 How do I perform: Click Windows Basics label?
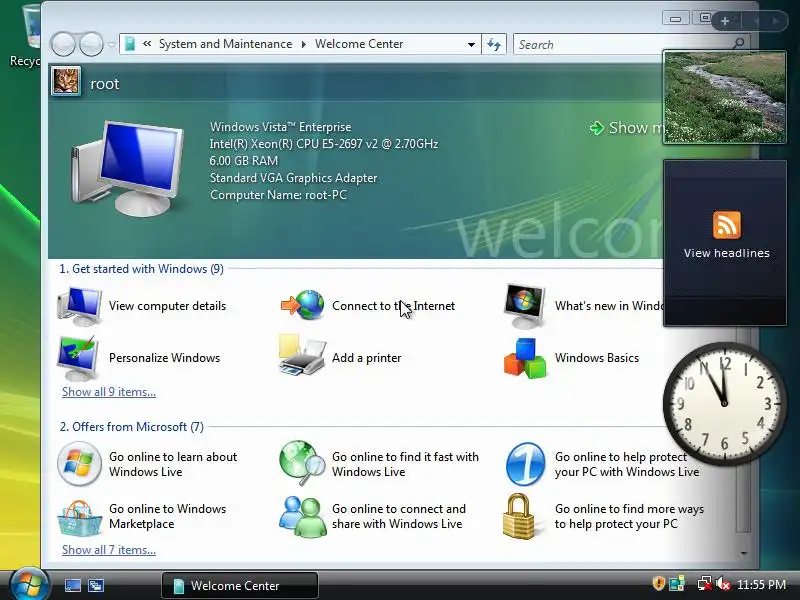pos(597,358)
